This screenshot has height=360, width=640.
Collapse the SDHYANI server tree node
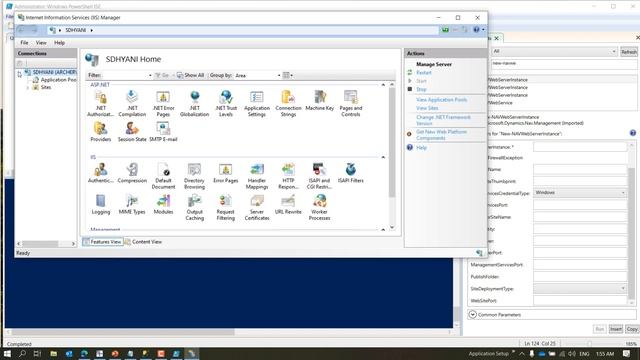(x=20, y=74)
